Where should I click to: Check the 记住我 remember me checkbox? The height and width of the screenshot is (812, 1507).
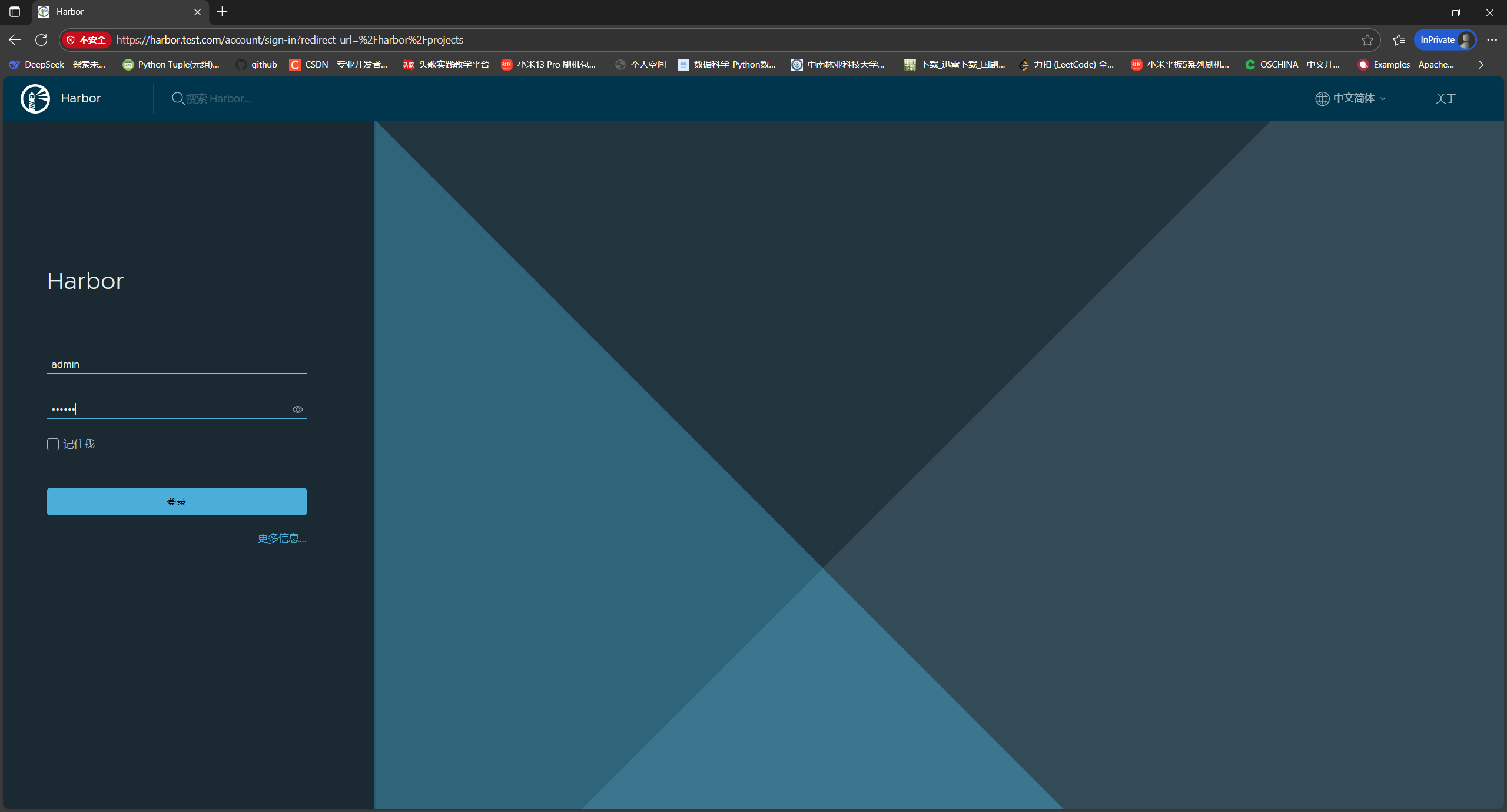click(53, 444)
